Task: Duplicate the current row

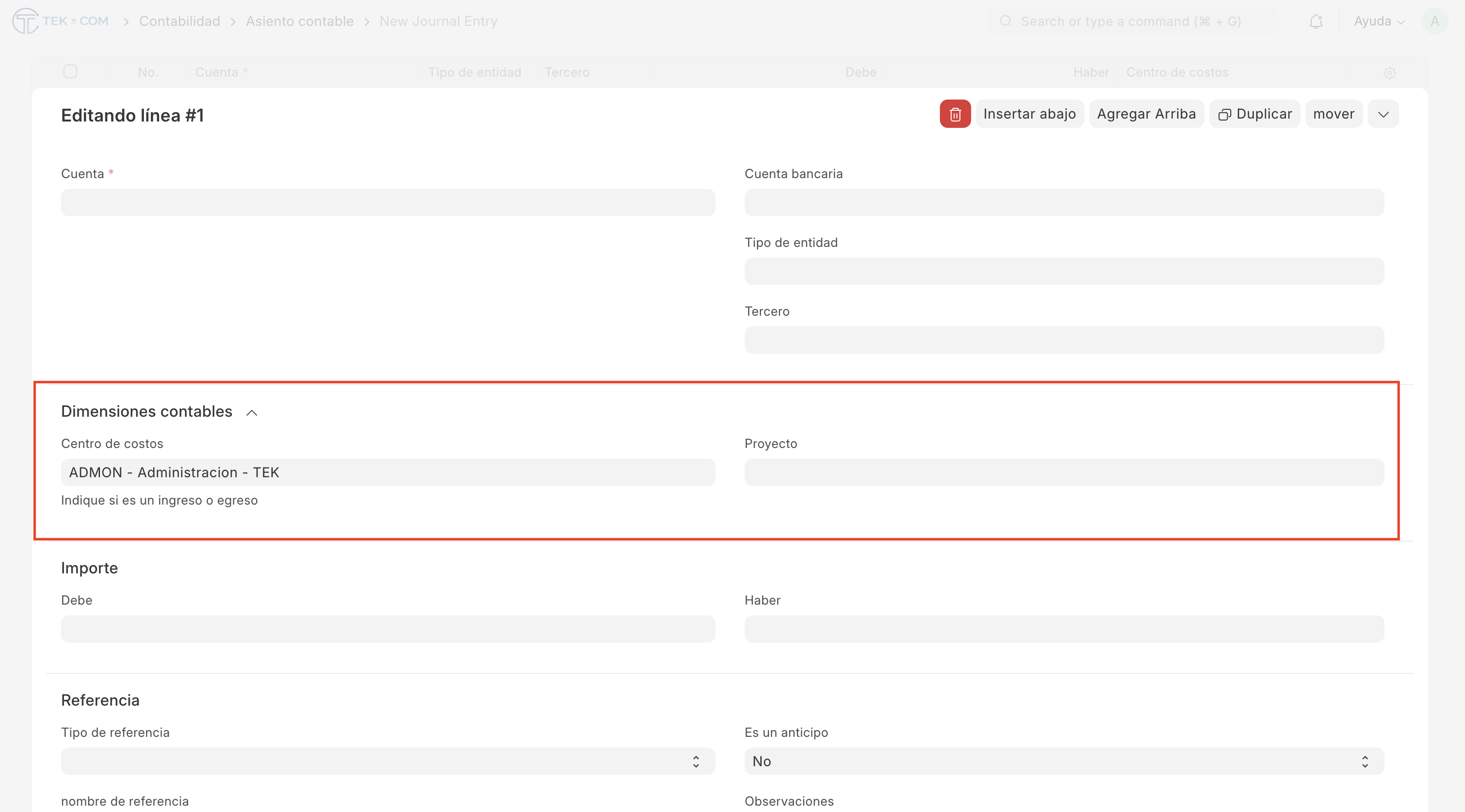Action: 1255,114
